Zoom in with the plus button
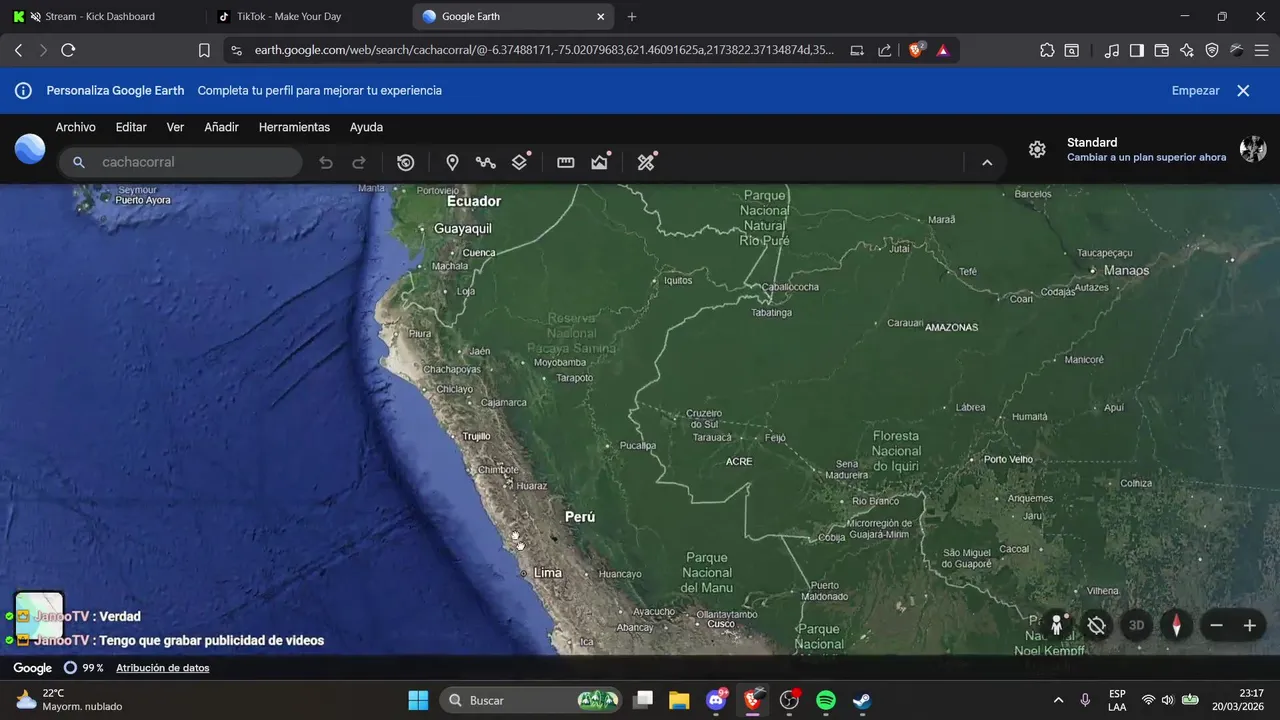The width and height of the screenshot is (1280, 720). pyautogui.click(x=1249, y=626)
